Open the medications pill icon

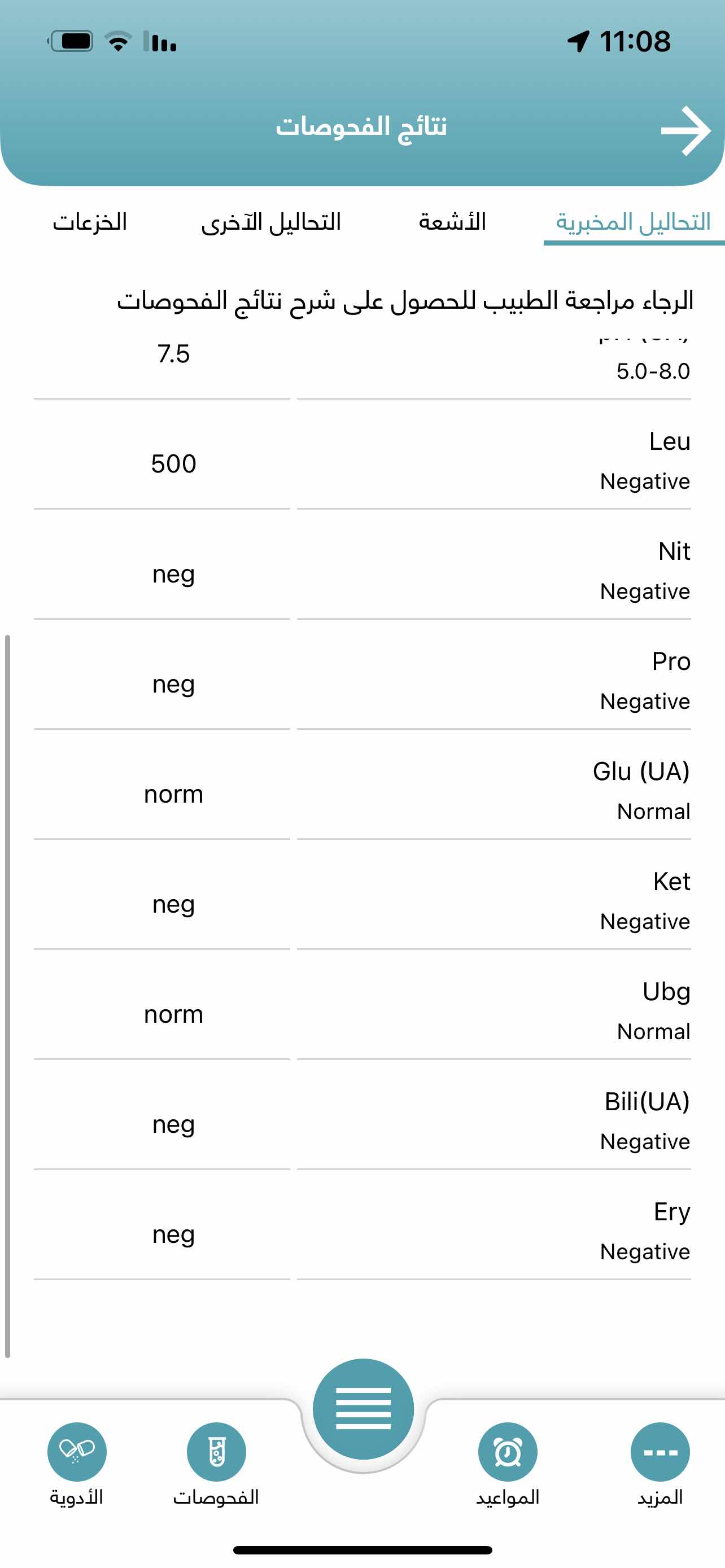(77, 1451)
